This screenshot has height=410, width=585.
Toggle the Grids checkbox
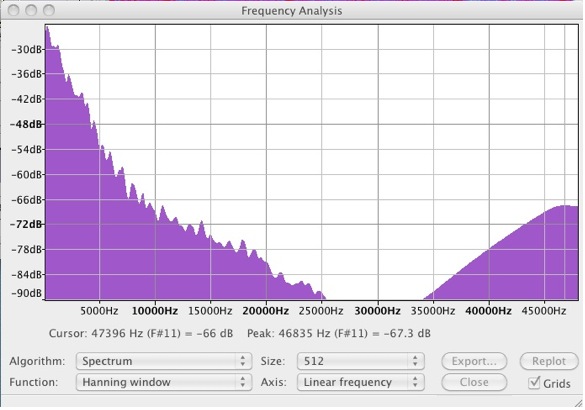pyautogui.click(x=534, y=383)
